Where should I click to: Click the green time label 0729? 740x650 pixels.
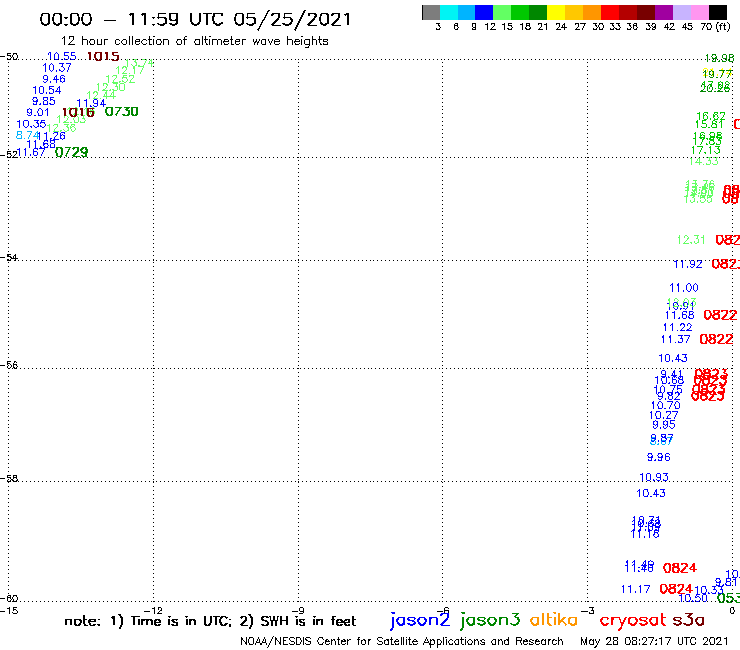[x=71, y=152]
